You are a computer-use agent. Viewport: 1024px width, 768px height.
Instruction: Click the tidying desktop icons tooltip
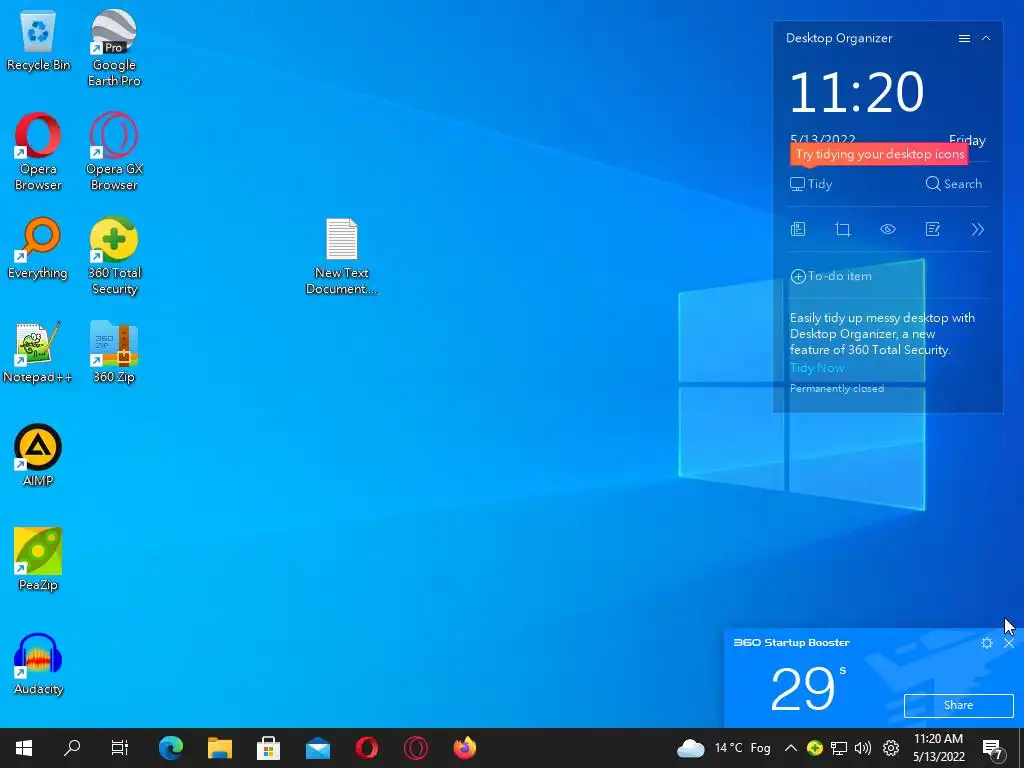pyautogui.click(x=879, y=155)
